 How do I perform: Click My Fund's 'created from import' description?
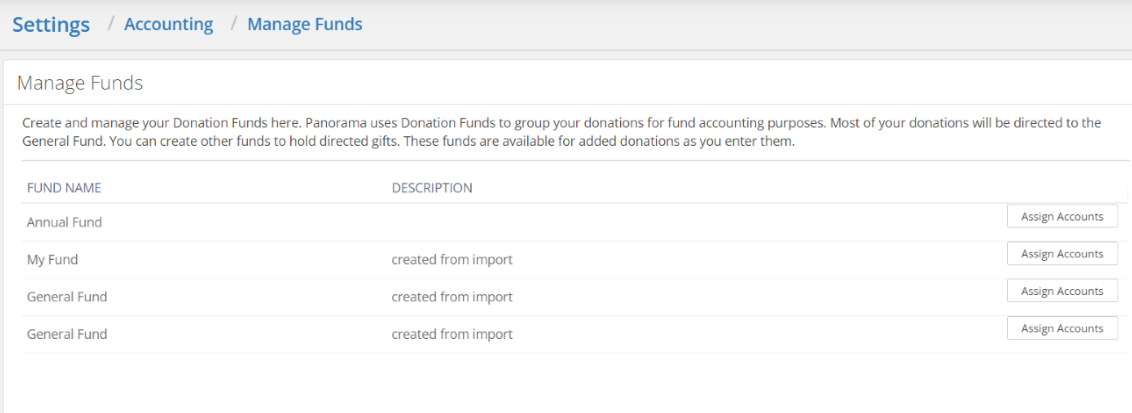tap(452, 260)
